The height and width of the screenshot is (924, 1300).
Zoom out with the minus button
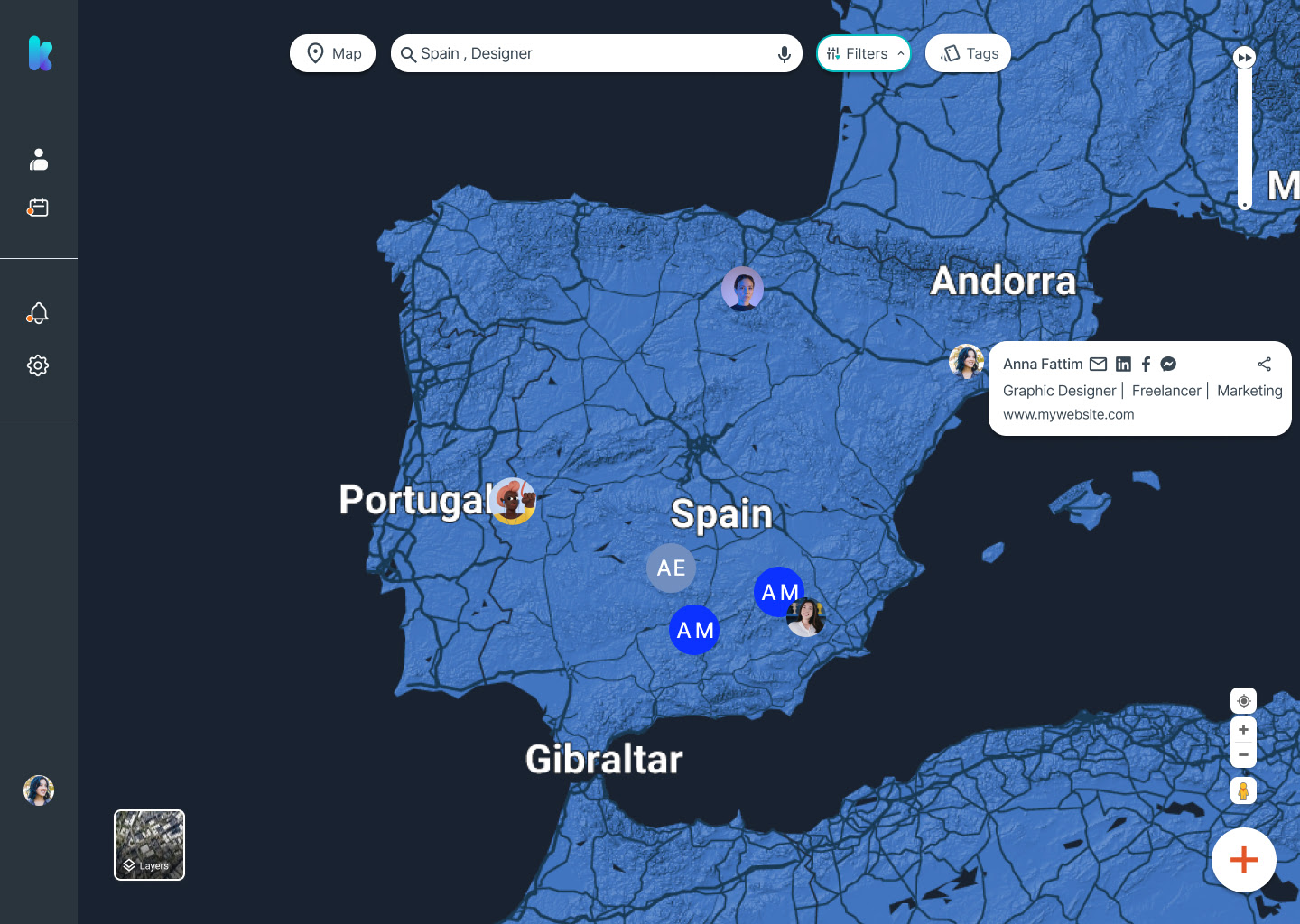(x=1243, y=754)
